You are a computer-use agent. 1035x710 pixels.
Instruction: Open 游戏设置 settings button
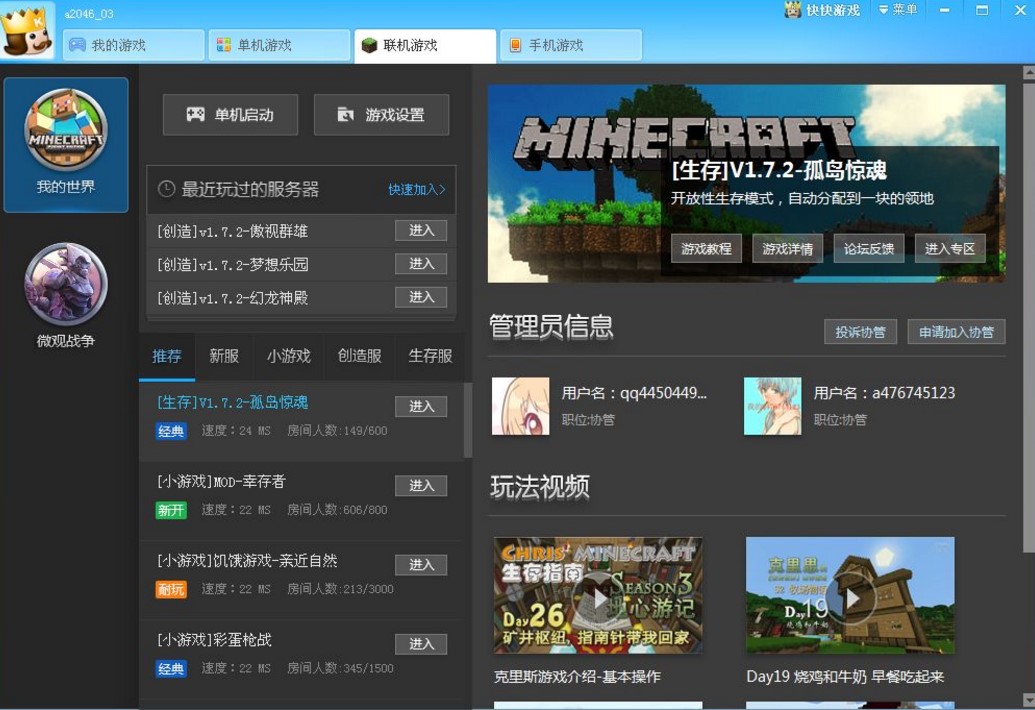click(382, 115)
